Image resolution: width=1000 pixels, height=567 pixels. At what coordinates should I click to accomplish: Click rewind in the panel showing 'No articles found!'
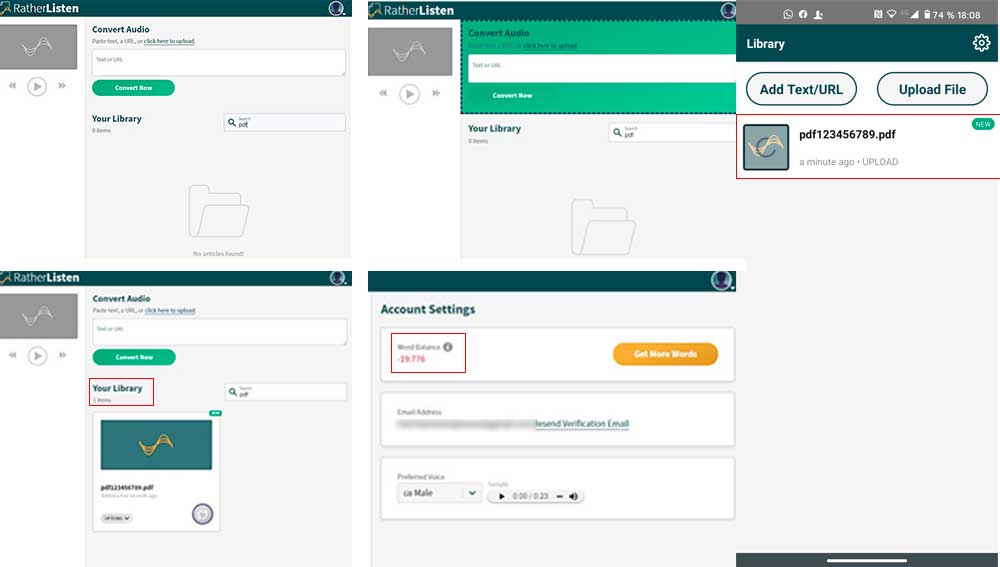click(x=12, y=85)
